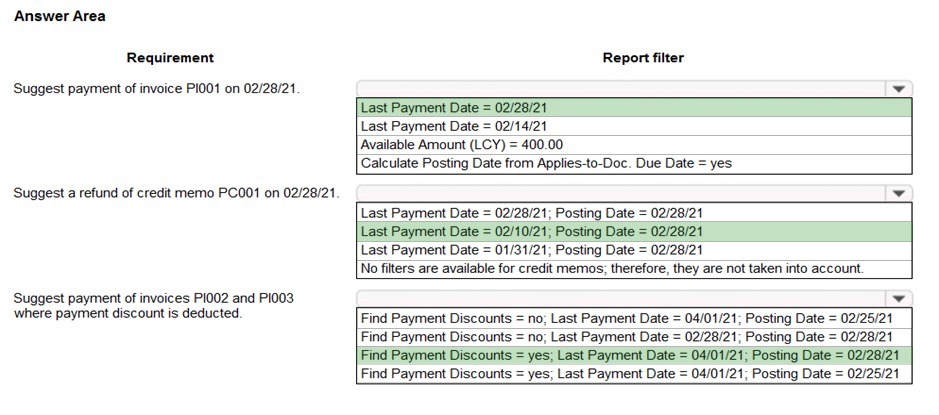
Task: Click the Requirement column header
Action: [x=170, y=58]
